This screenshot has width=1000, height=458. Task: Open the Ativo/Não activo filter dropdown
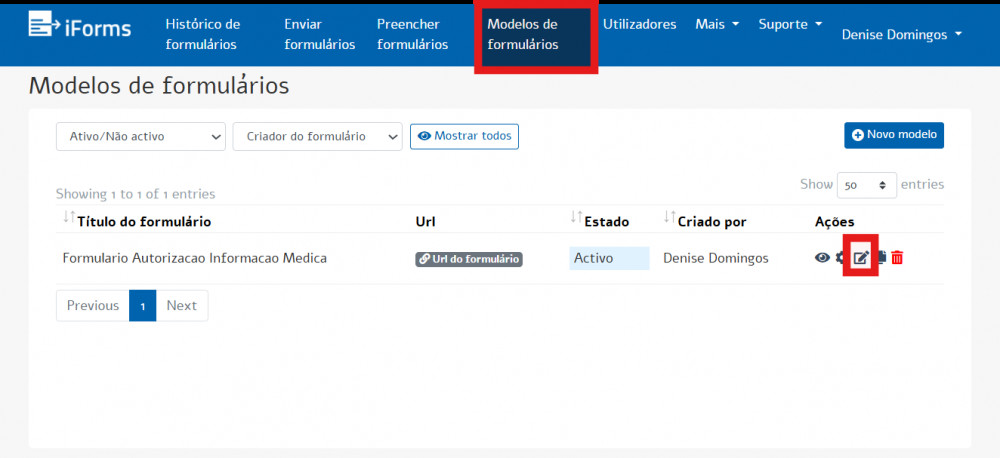141,137
